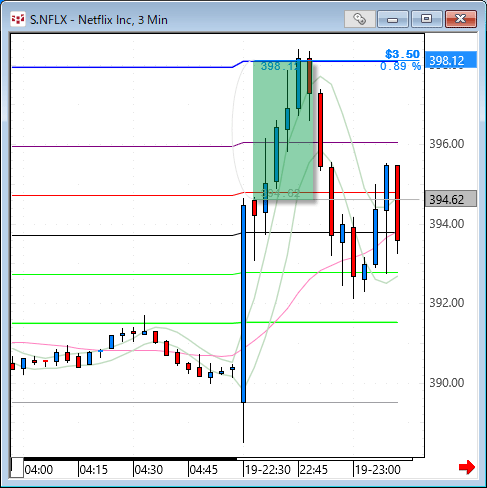Click the blue 398.12 price tag on axis
Image resolution: width=487 pixels, height=488 pixels.
pos(451,60)
